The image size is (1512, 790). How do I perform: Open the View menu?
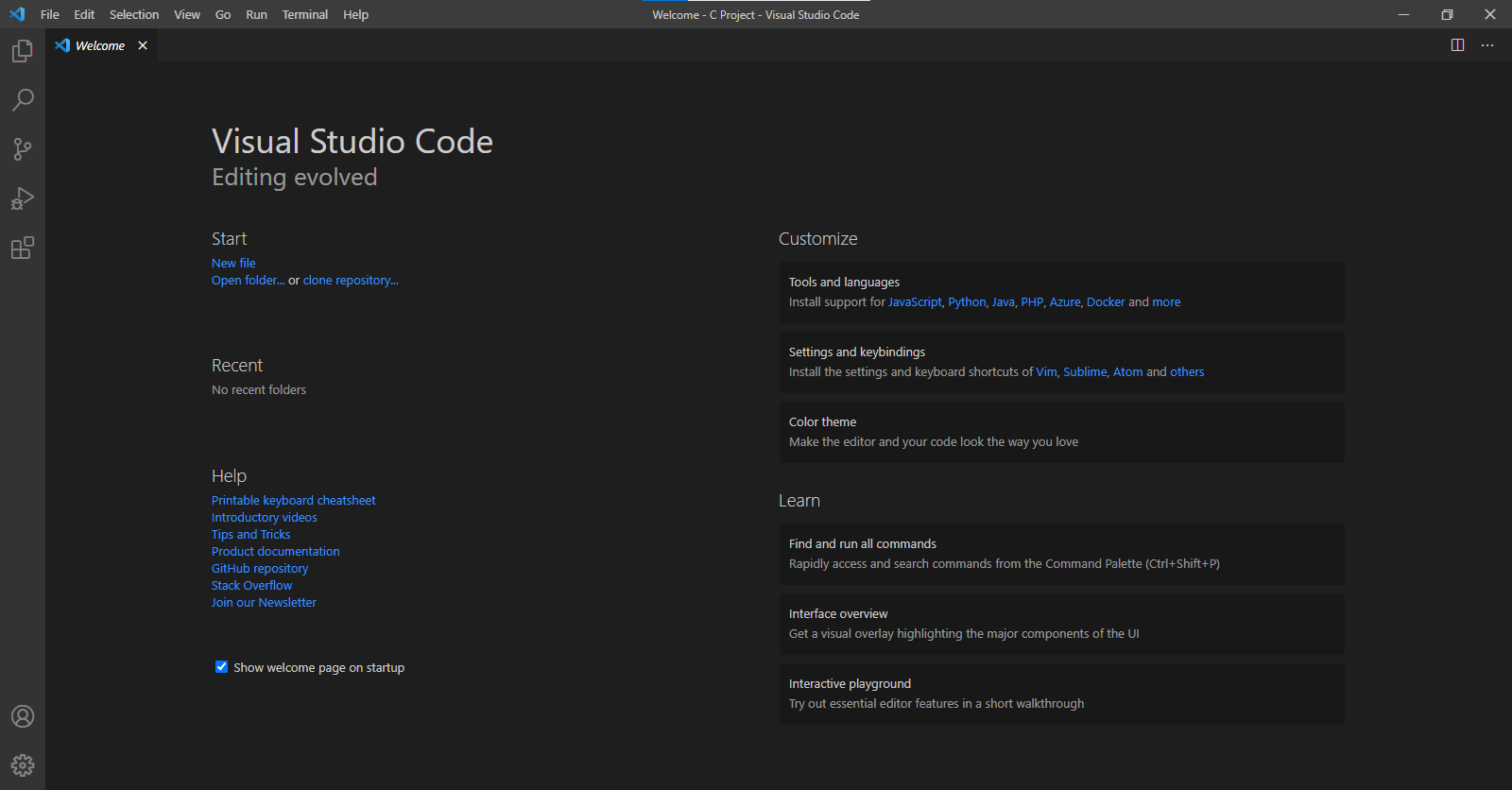[x=187, y=14]
